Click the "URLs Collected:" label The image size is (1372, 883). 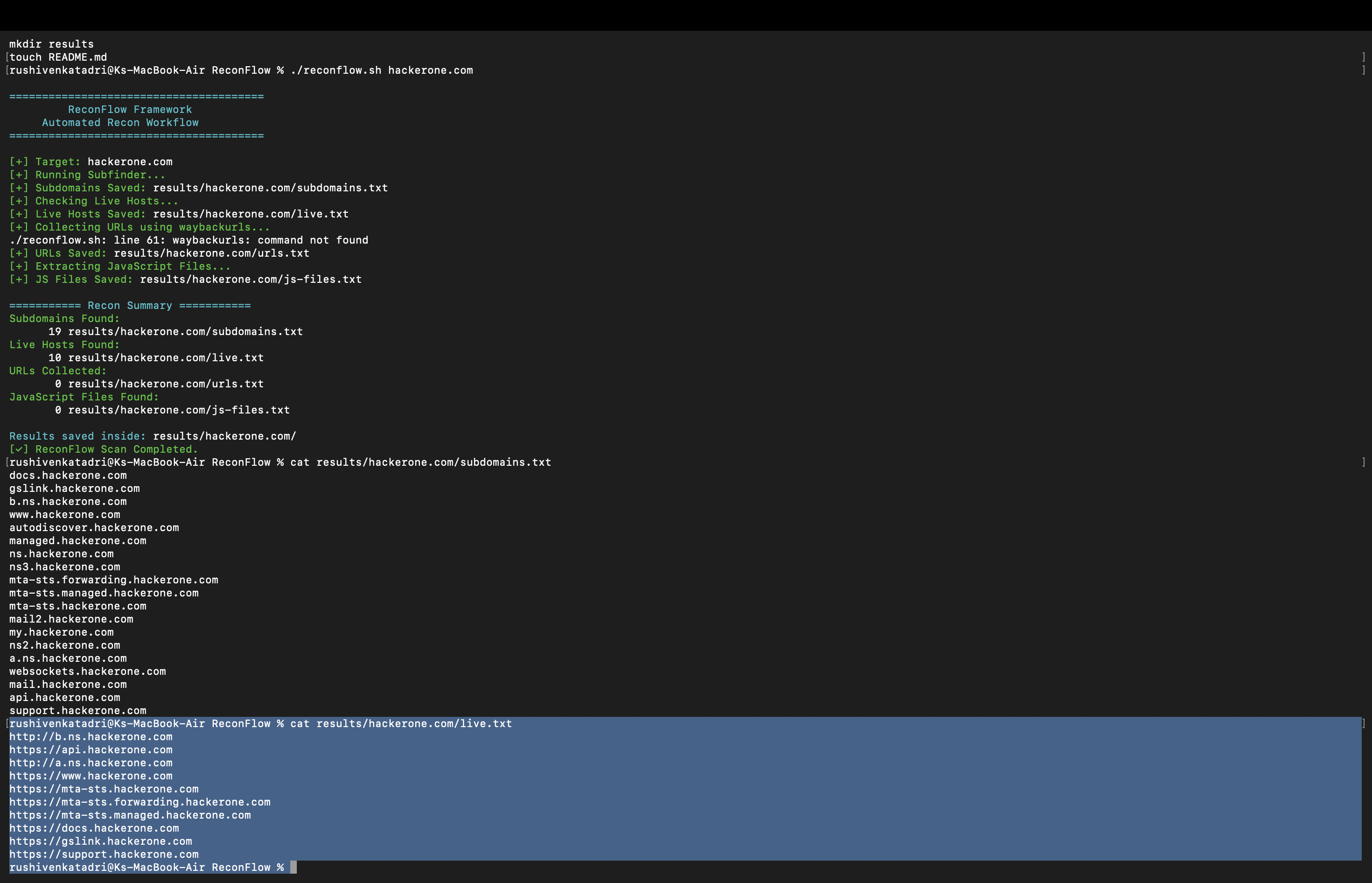pyautogui.click(x=58, y=371)
